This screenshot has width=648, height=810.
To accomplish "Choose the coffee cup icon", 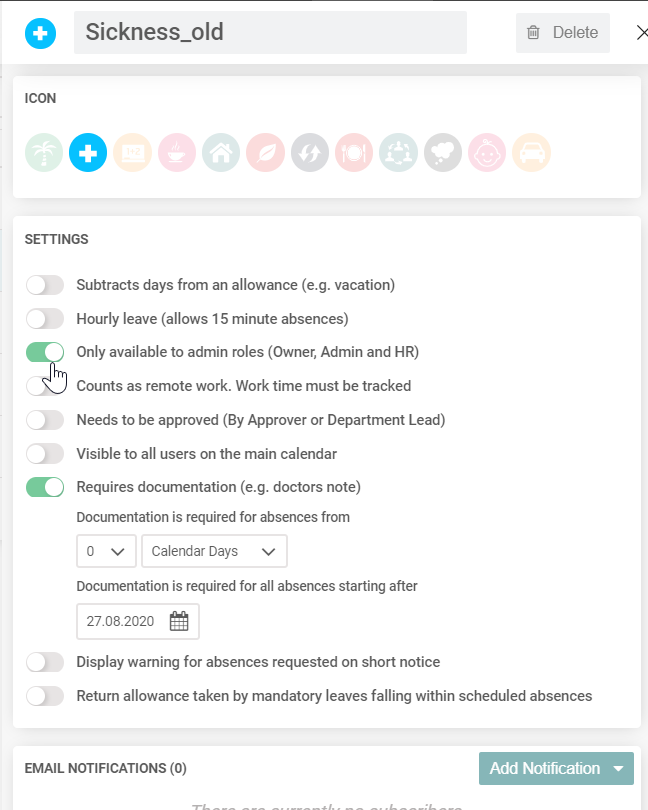I will pos(176,153).
